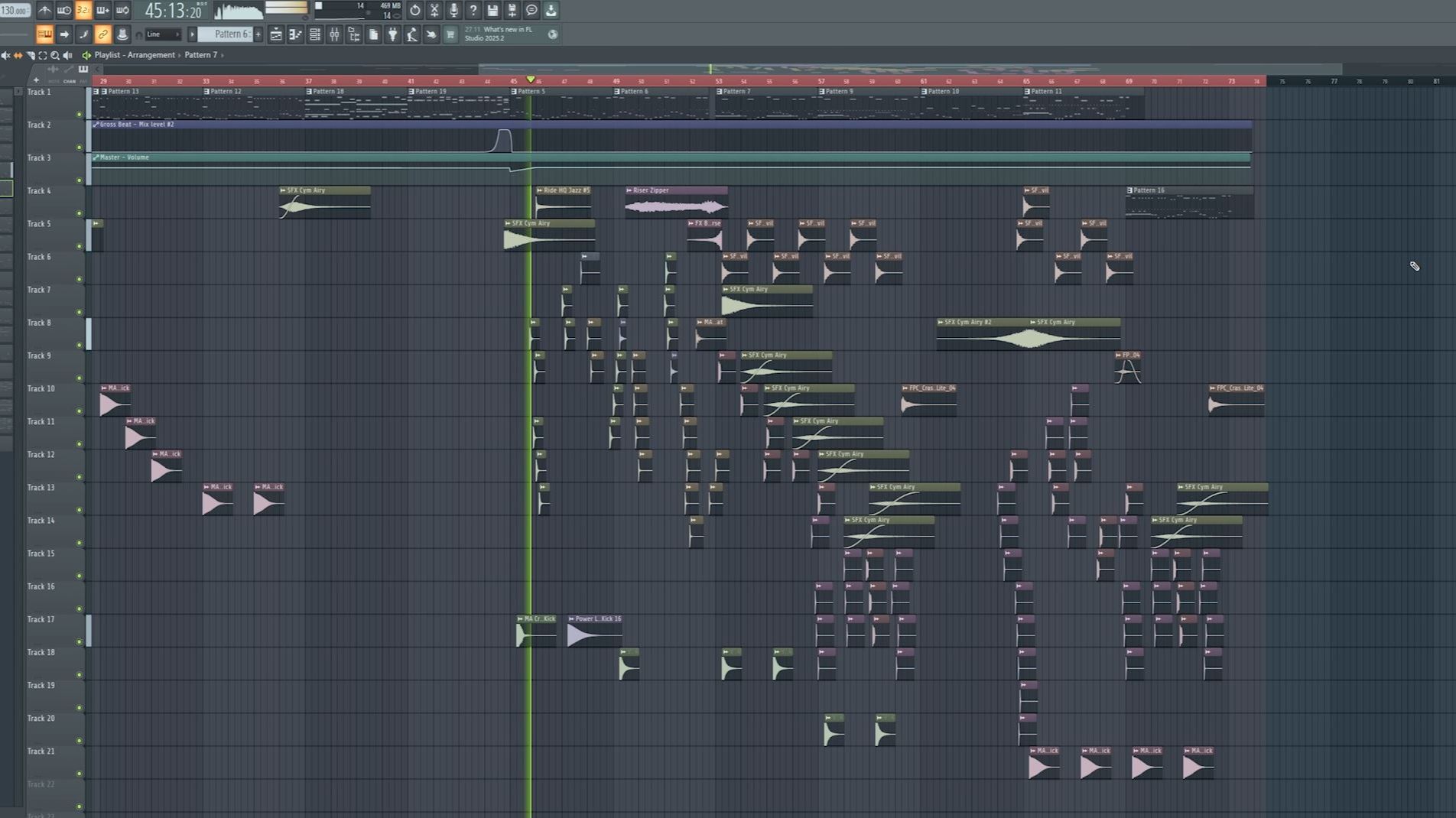Click Pattern 7 breadcrumb label
Image resolution: width=1456 pixels, height=818 pixels.
click(200, 55)
